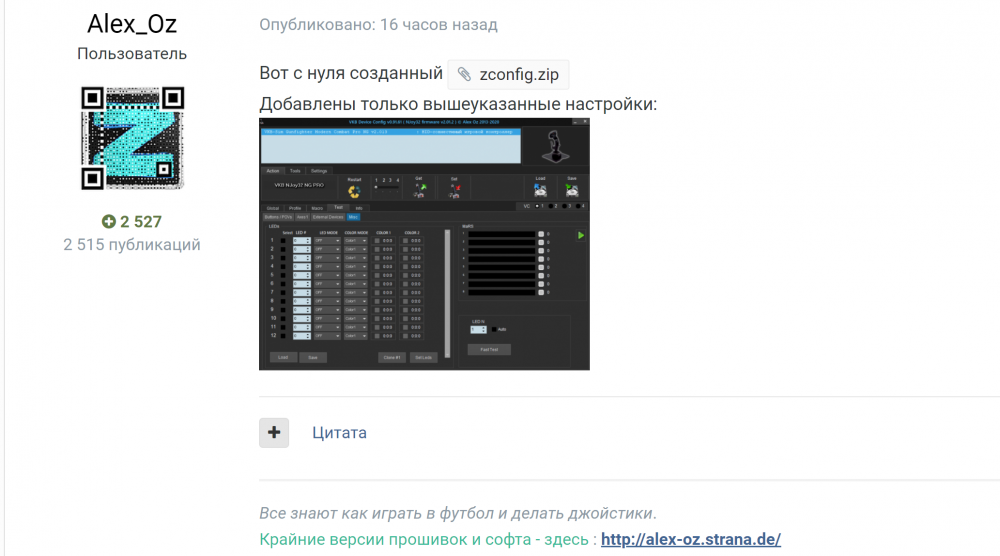1000x556 pixels.
Task: Click the Цитата quote link
Action: tap(339, 433)
